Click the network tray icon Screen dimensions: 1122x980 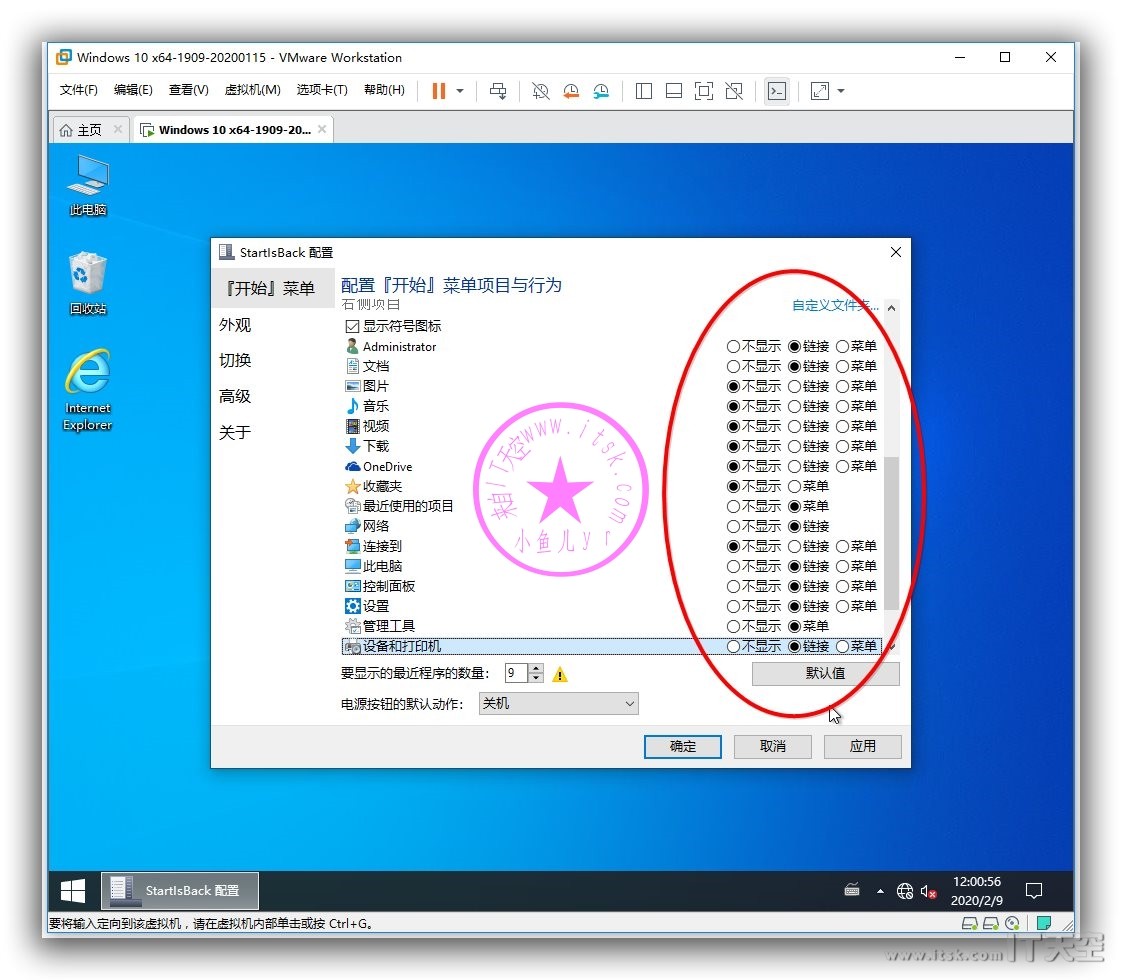[904, 891]
